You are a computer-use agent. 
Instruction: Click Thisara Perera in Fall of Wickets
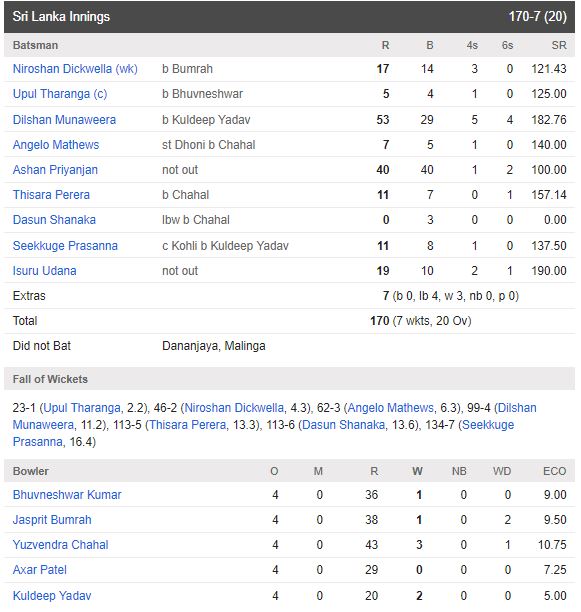[x=188, y=425]
